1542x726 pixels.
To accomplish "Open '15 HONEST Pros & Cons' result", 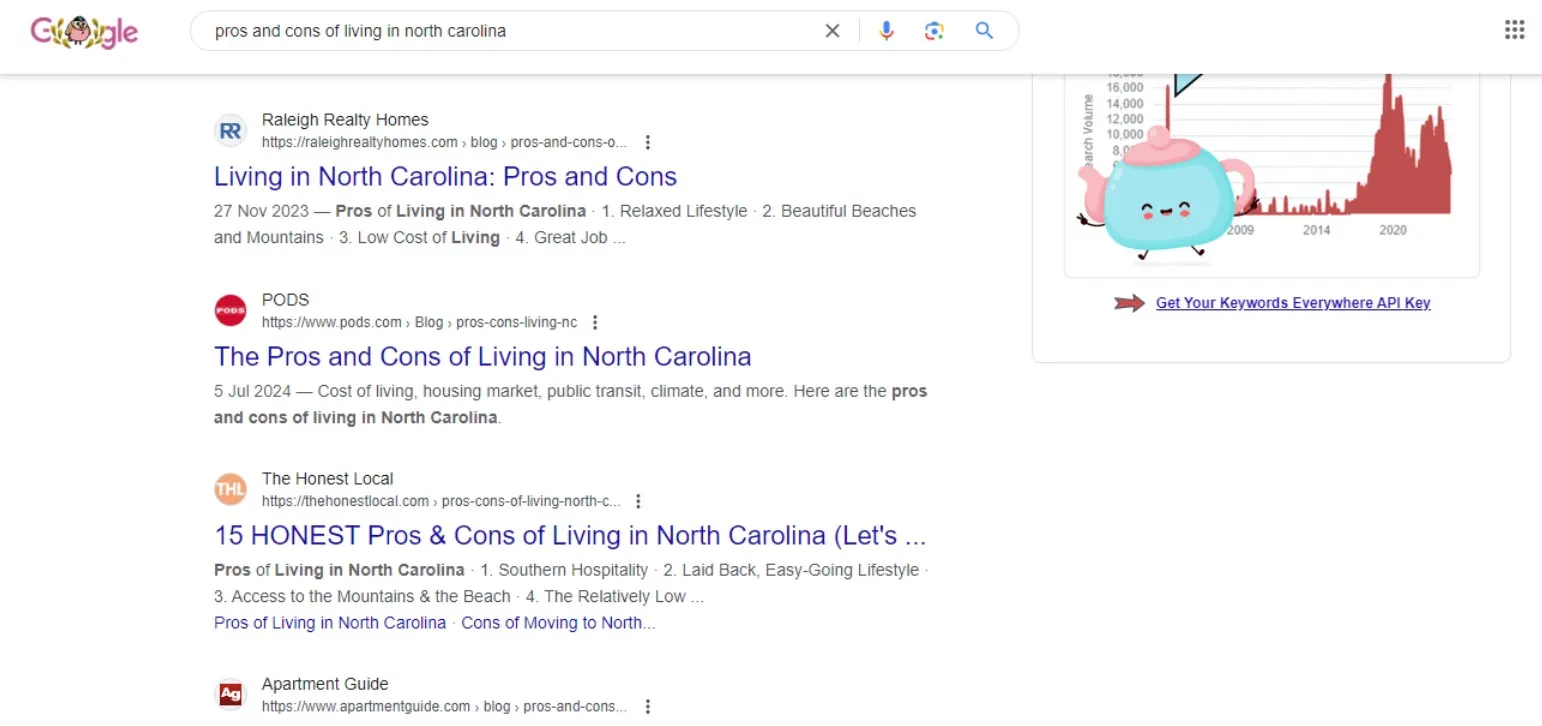I will [x=570, y=536].
